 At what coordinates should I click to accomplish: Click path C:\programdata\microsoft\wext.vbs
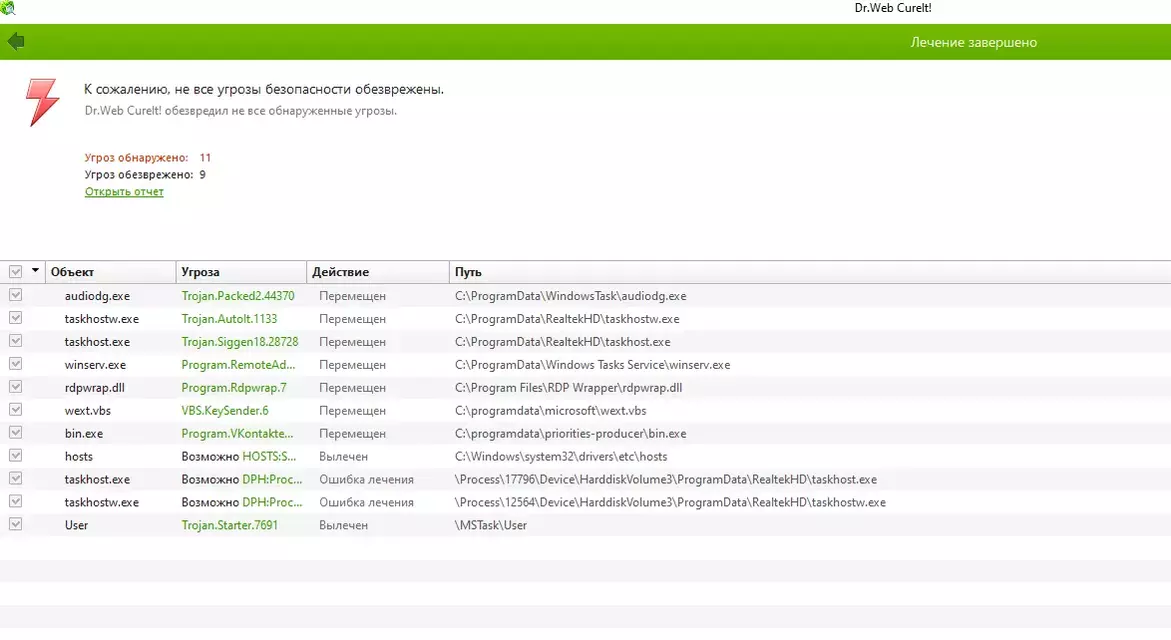[x=550, y=411]
